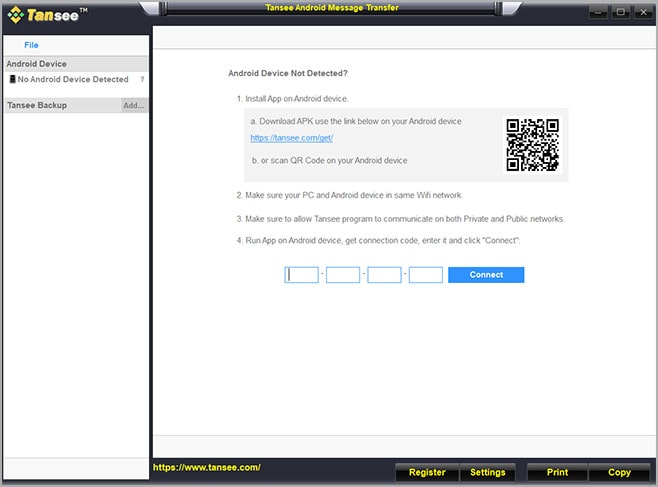Click the Register button

point(427,472)
